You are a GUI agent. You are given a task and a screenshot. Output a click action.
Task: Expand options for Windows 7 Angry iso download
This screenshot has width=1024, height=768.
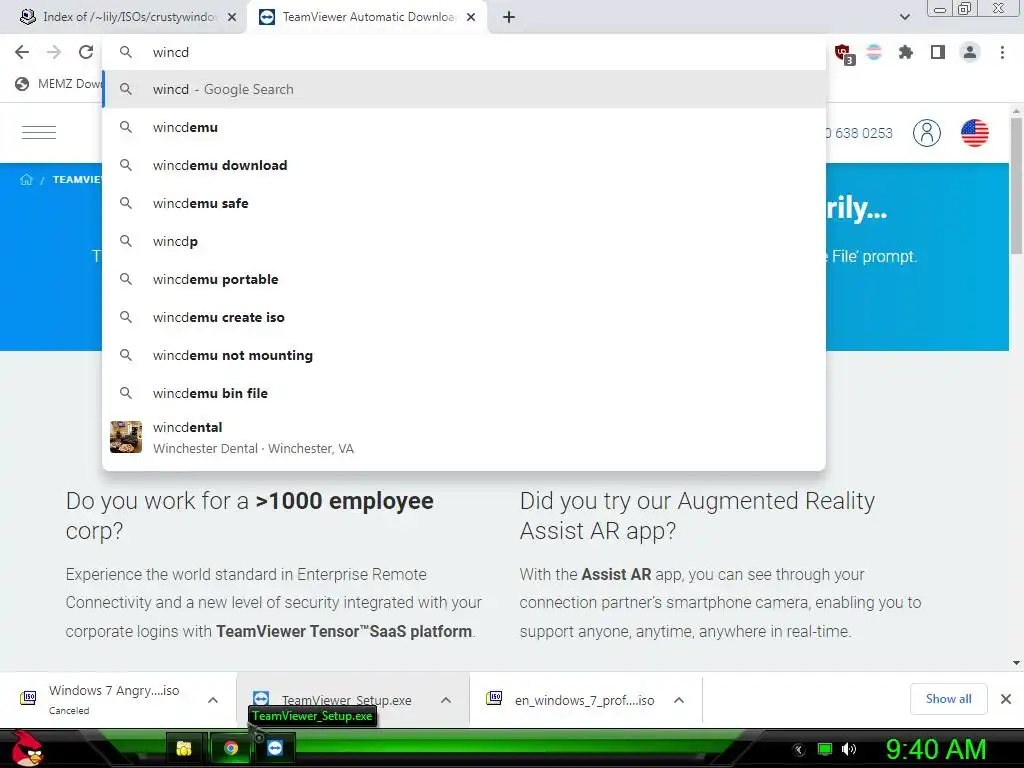pos(213,700)
